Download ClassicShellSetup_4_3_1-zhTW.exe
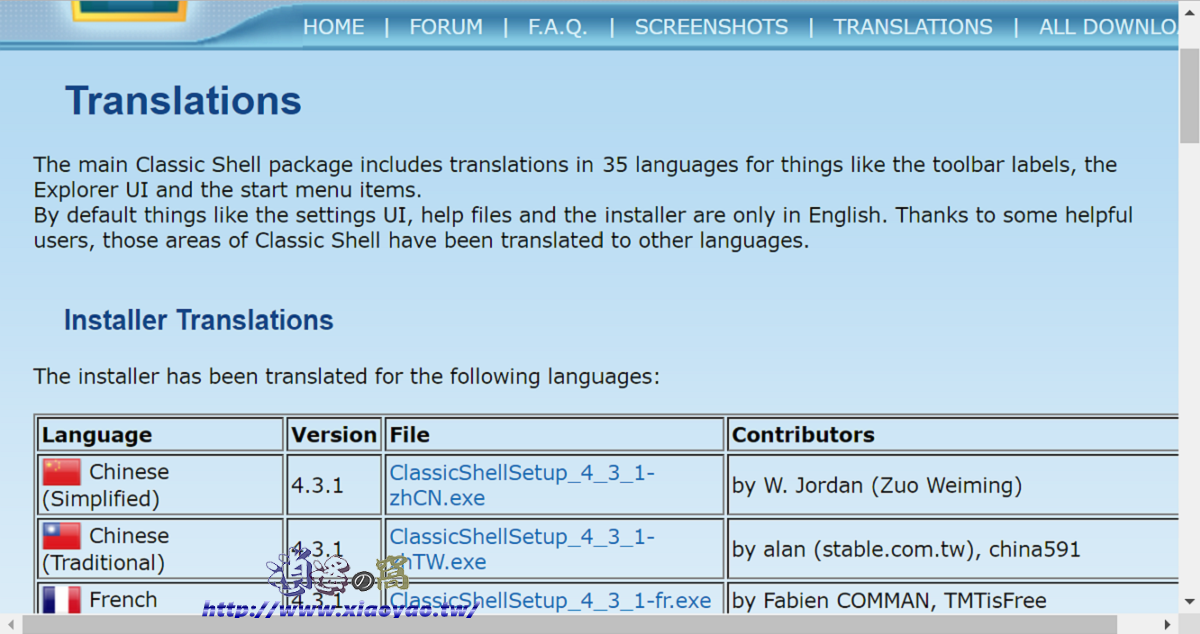 [x=522, y=549]
